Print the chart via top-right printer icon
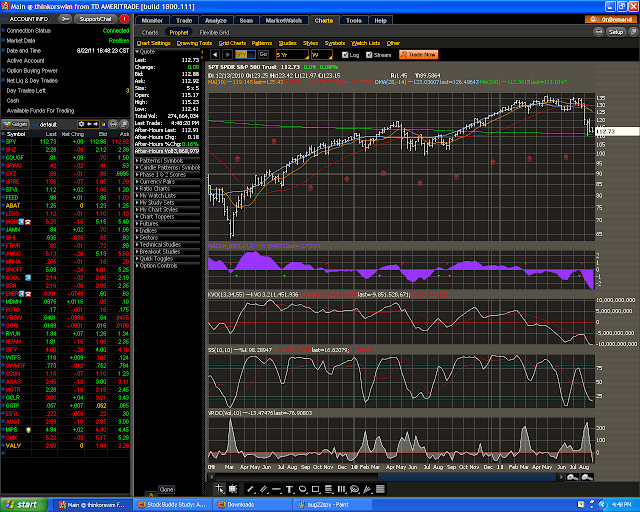The image size is (640, 512). pyautogui.click(x=598, y=32)
